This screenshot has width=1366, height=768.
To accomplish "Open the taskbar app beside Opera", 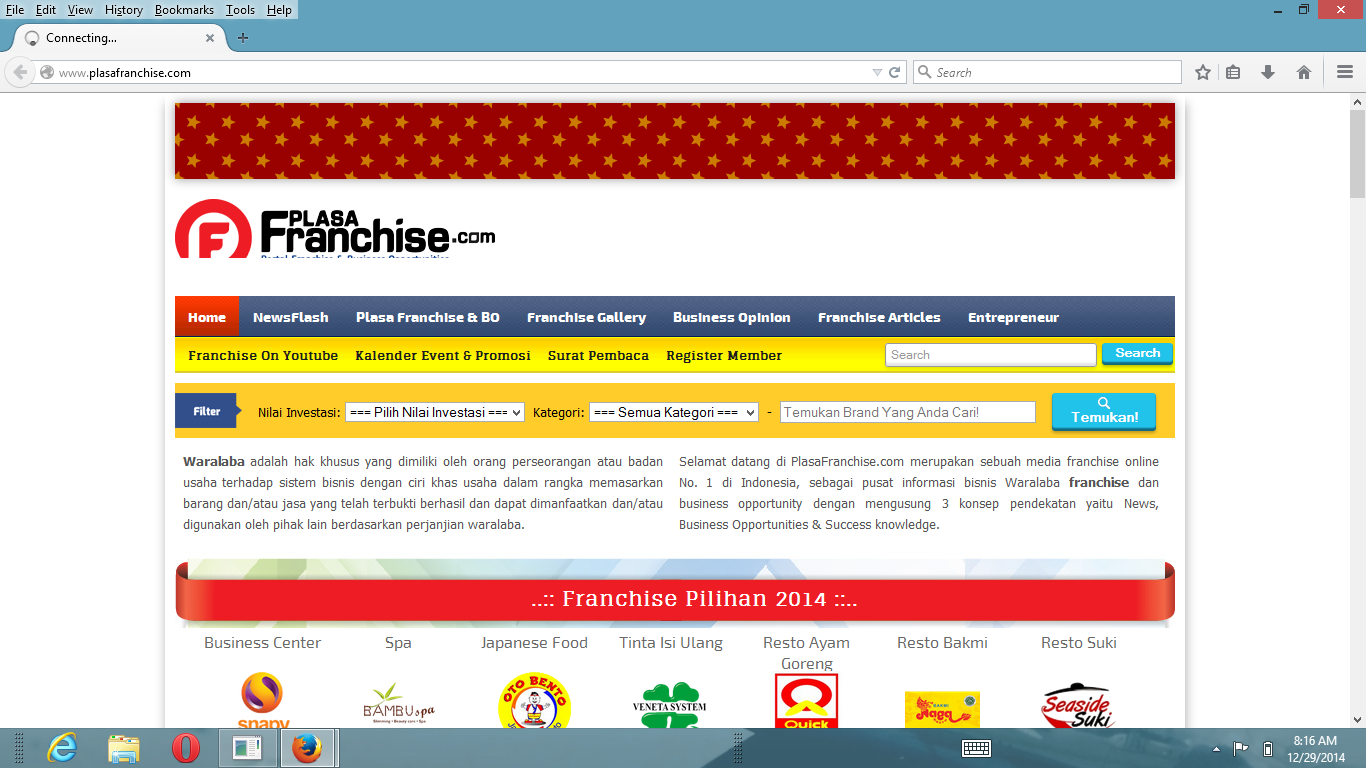I will (x=247, y=748).
